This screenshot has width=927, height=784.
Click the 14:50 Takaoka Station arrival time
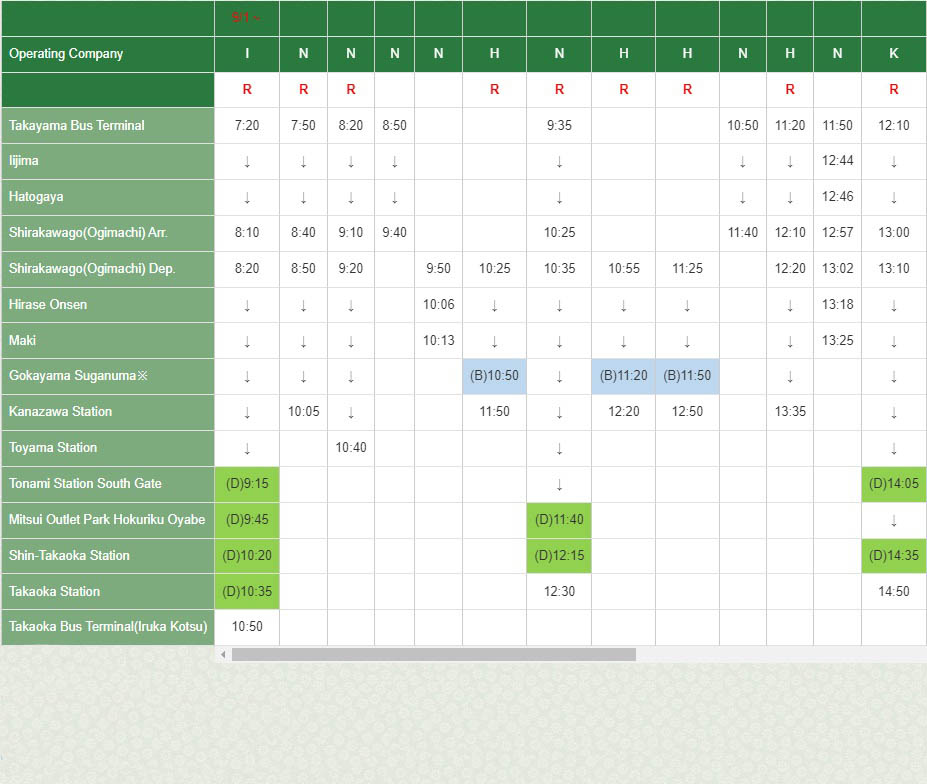coord(893,592)
